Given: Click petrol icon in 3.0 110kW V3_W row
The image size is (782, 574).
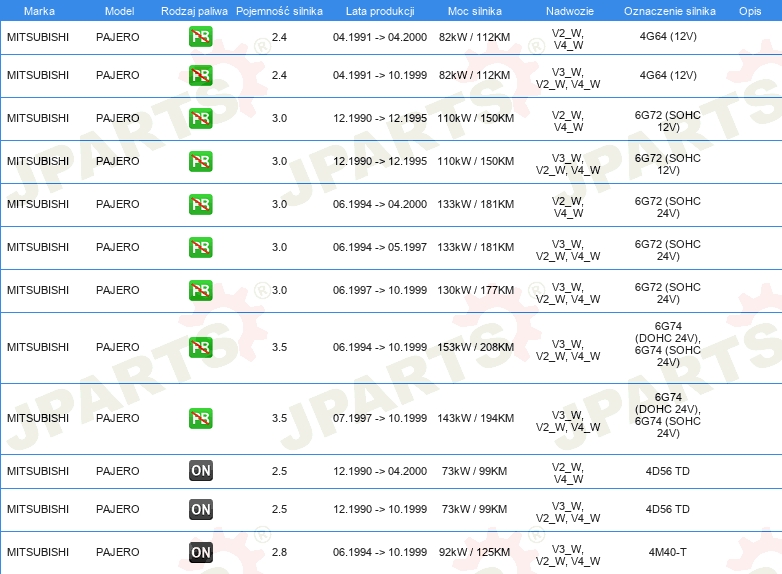Looking at the screenshot, I should click(x=200, y=161).
